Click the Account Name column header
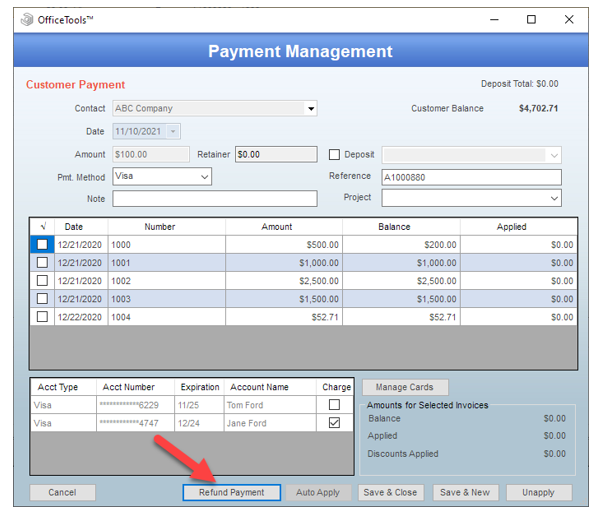The height and width of the screenshot is (530, 607). coord(270,387)
